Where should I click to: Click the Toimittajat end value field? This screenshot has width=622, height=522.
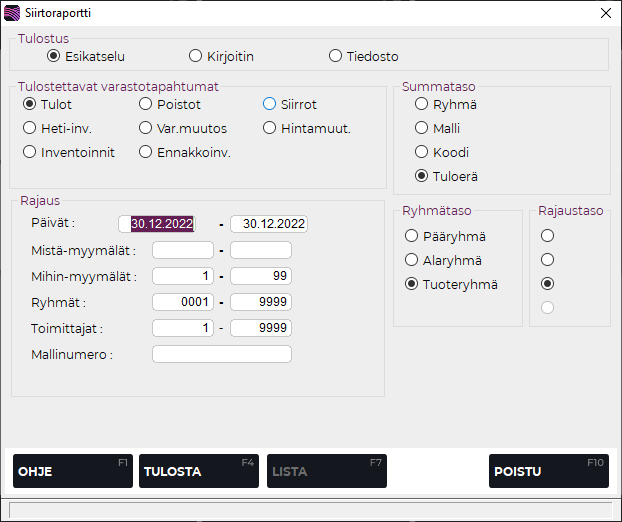tap(260, 328)
